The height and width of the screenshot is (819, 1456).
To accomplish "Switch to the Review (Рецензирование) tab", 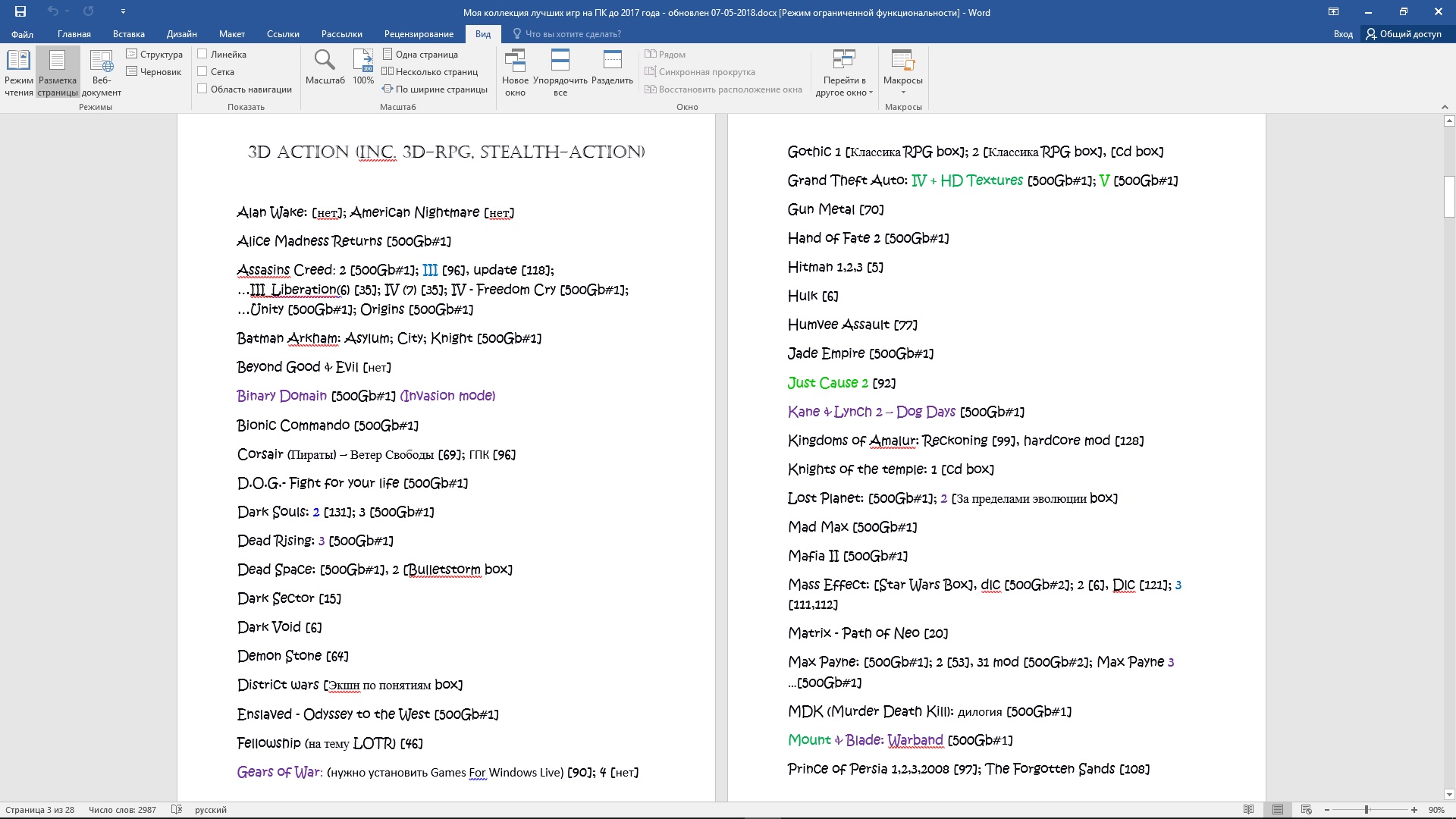I will (x=419, y=33).
